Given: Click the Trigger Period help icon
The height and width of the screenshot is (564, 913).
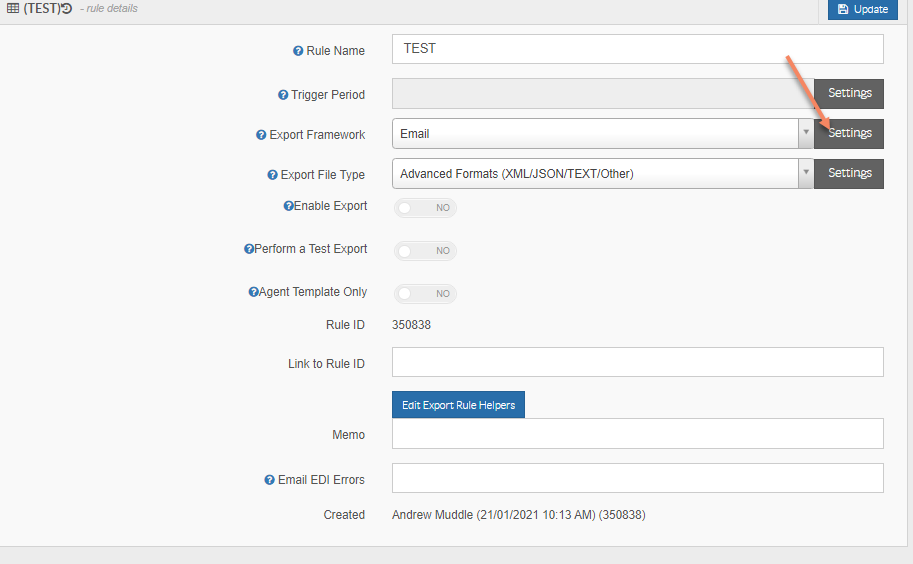Looking at the screenshot, I should (x=283, y=95).
